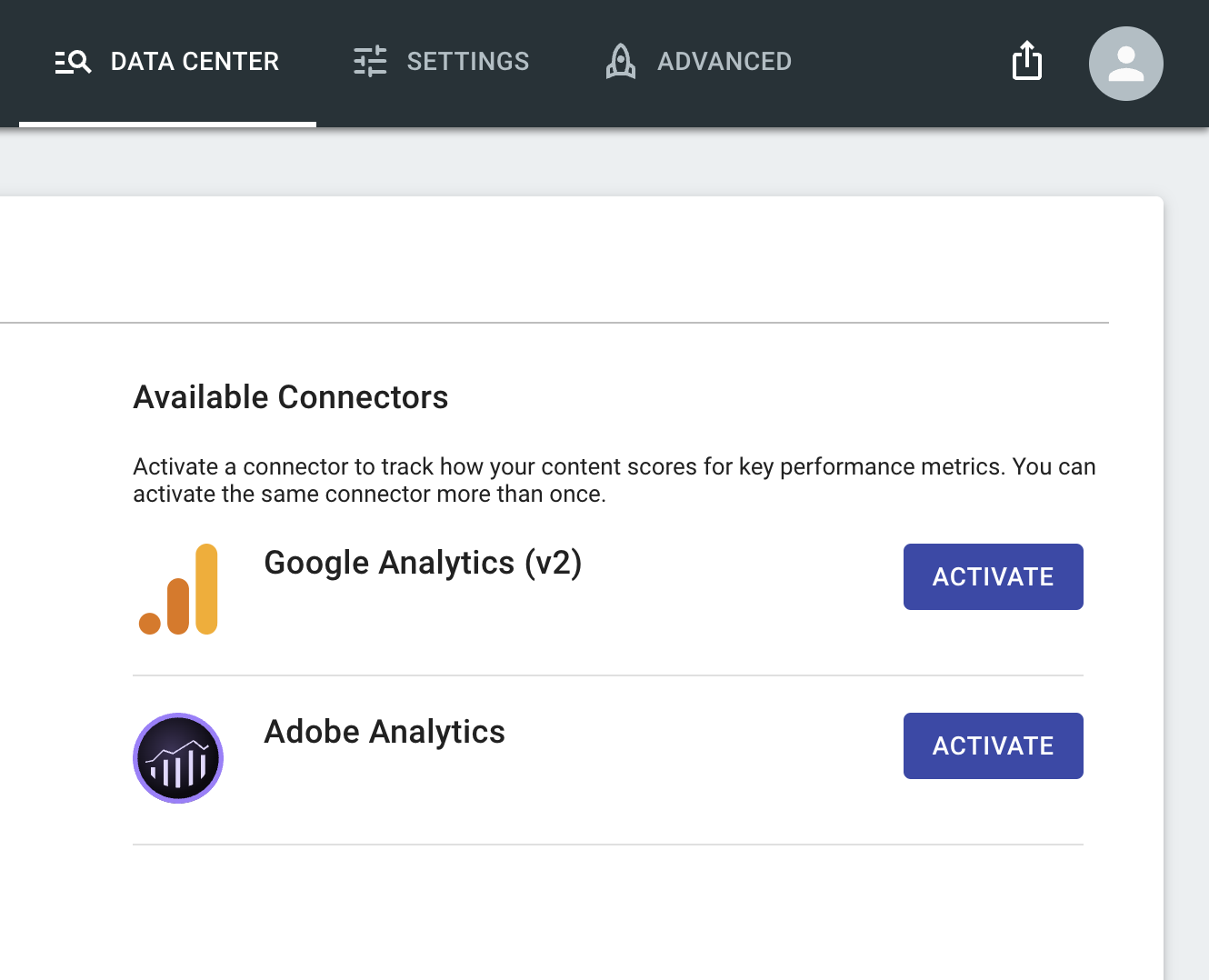1209x980 pixels.
Task: Click the 'Activate a connector' description text
Action: (x=614, y=480)
